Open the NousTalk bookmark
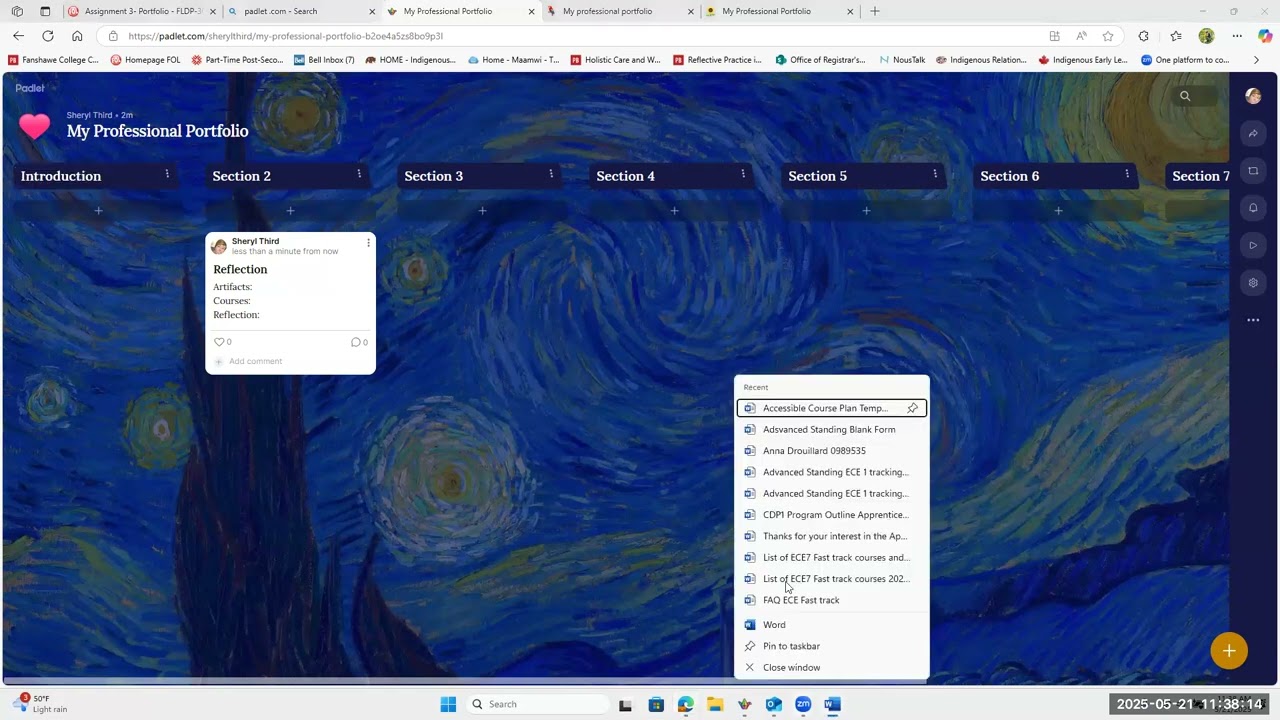Viewport: 1280px width, 720px height. point(902,60)
